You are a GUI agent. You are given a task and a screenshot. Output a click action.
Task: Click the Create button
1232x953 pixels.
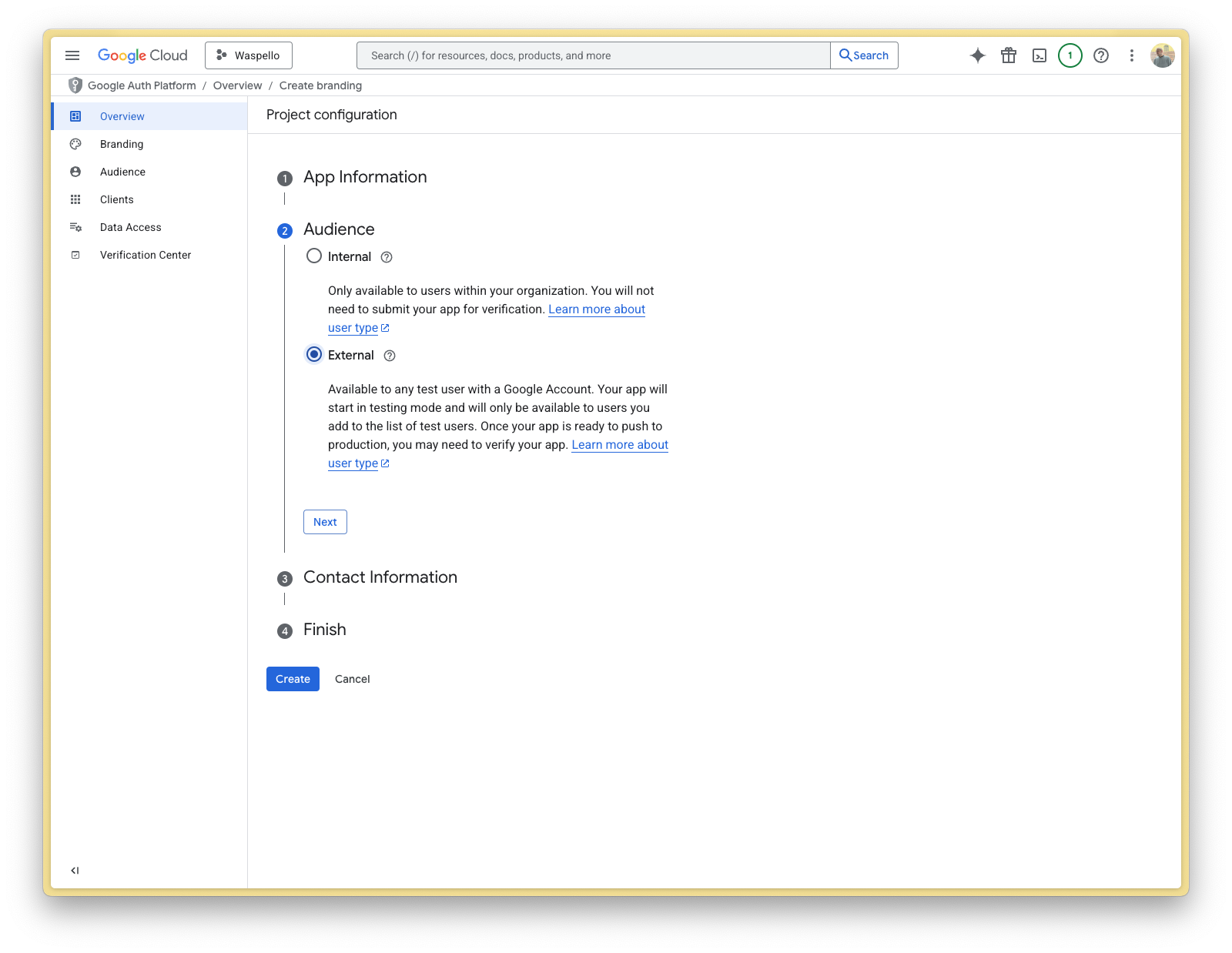[x=292, y=679]
